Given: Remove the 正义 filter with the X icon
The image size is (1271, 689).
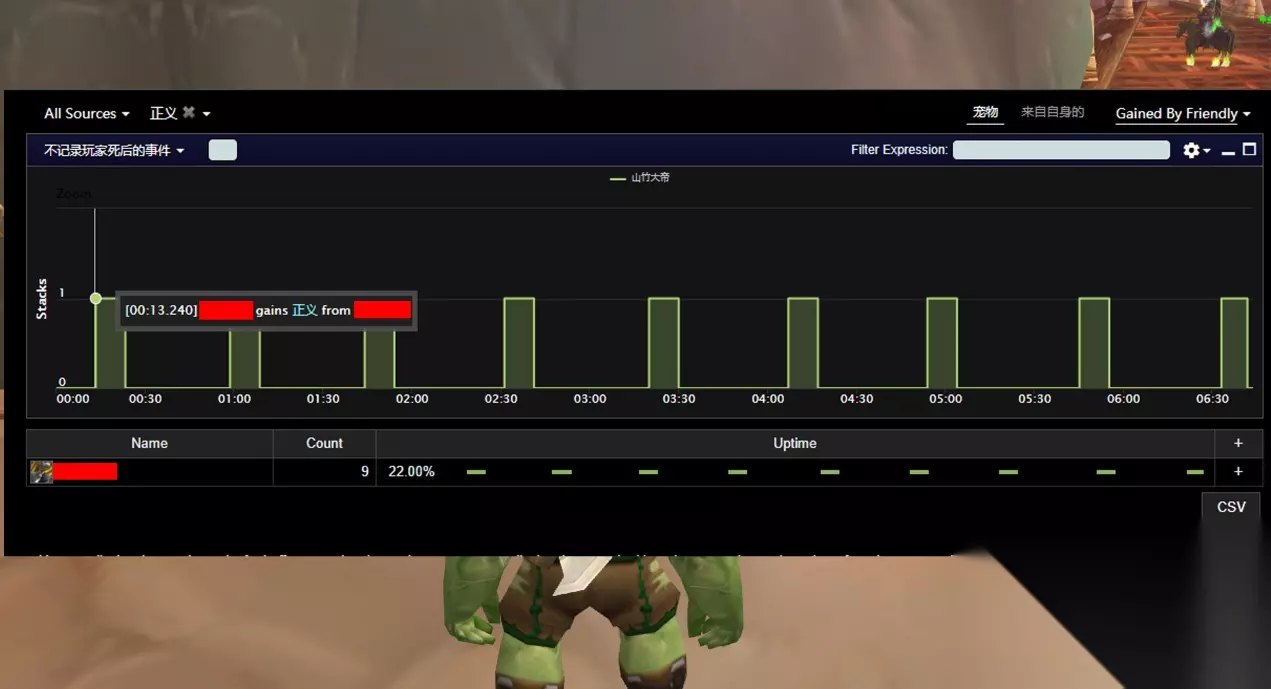Looking at the screenshot, I should pyautogui.click(x=188, y=113).
